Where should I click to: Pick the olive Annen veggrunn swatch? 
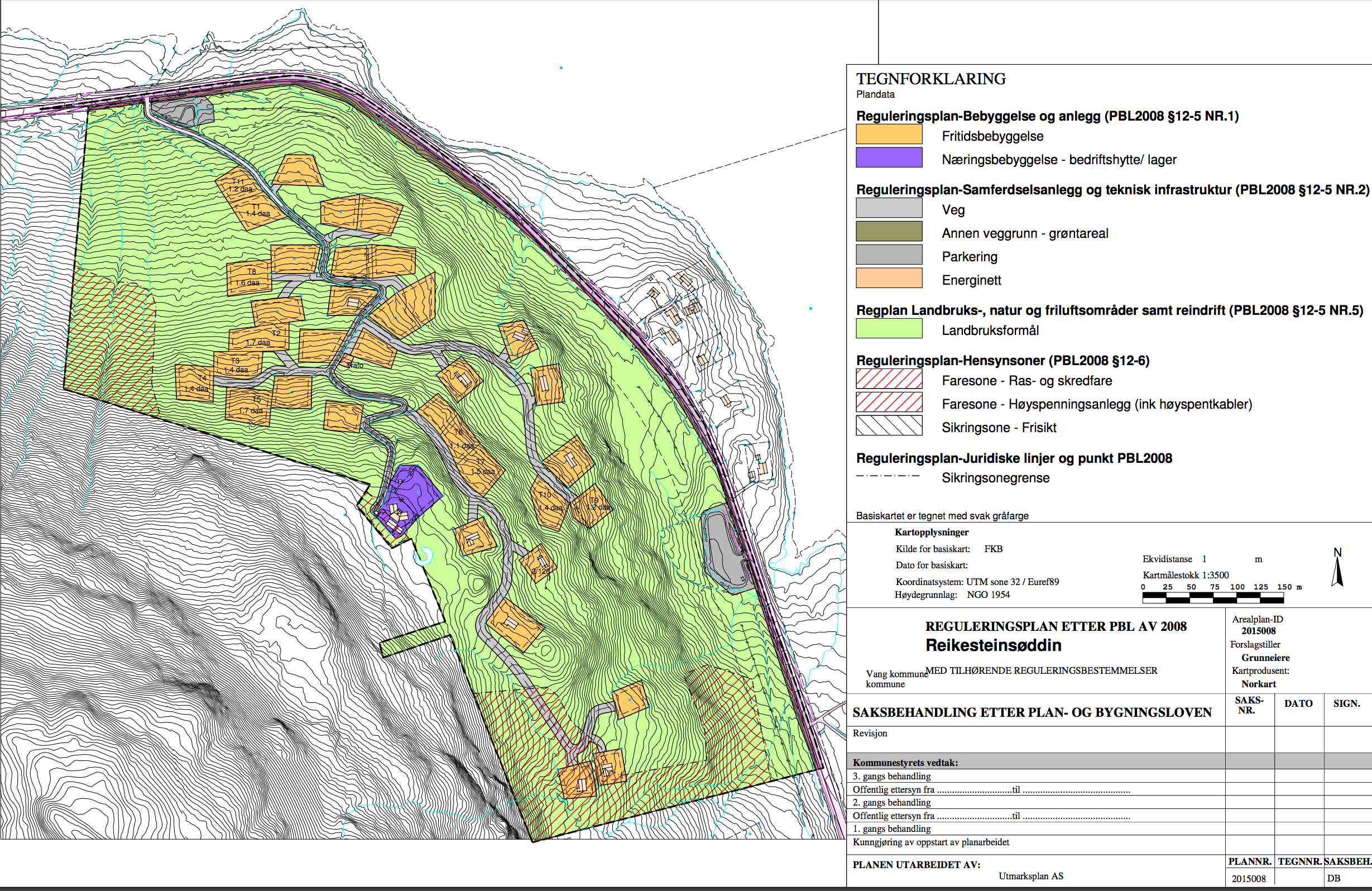click(x=889, y=231)
